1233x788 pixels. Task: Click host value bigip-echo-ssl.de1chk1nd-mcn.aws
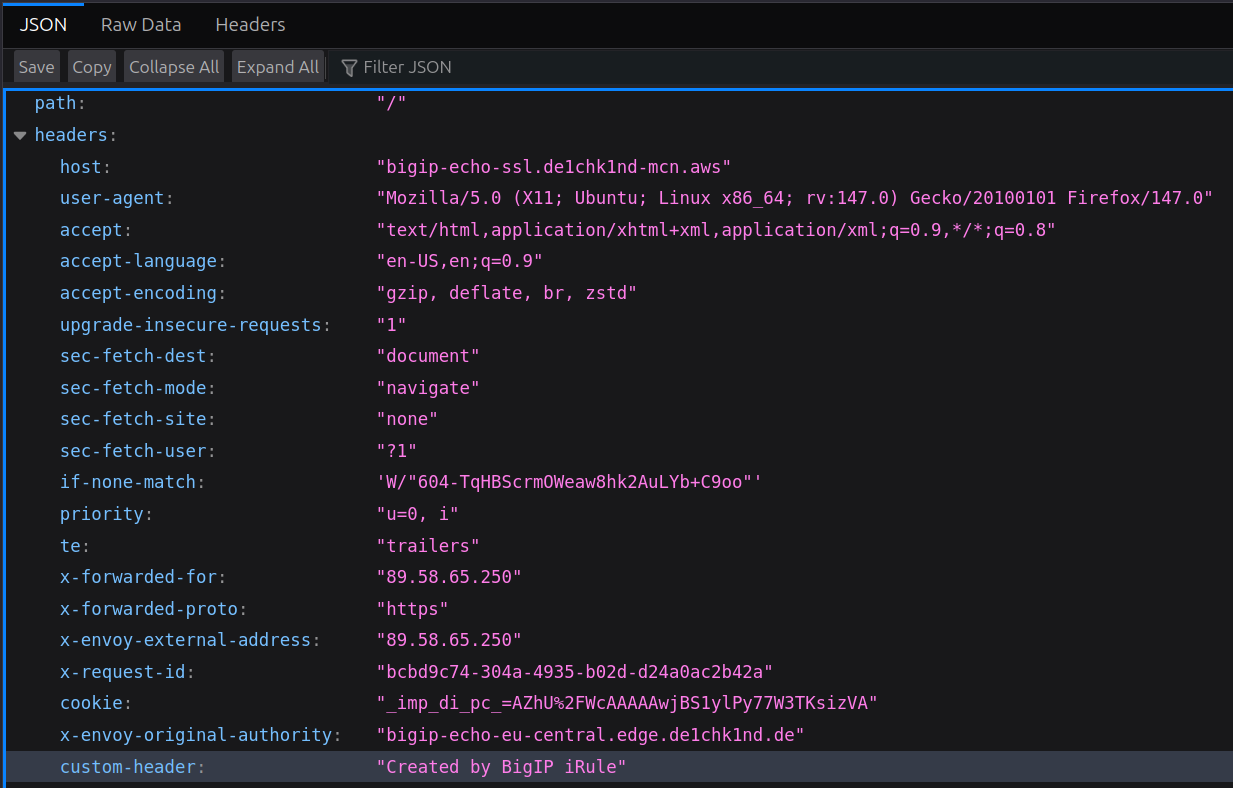pyautogui.click(x=554, y=167)
